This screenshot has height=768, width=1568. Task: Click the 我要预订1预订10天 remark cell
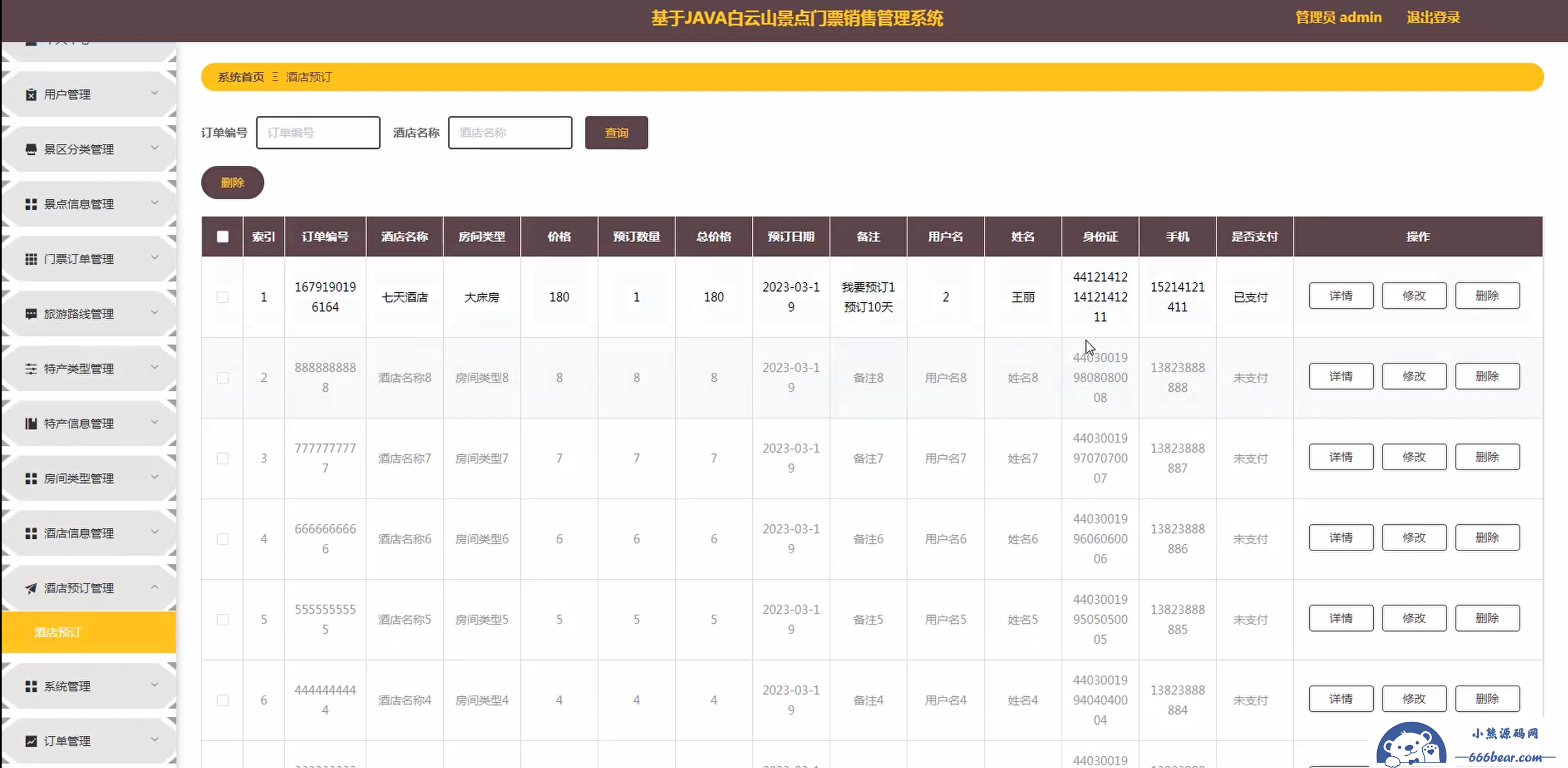click(868, 297)
